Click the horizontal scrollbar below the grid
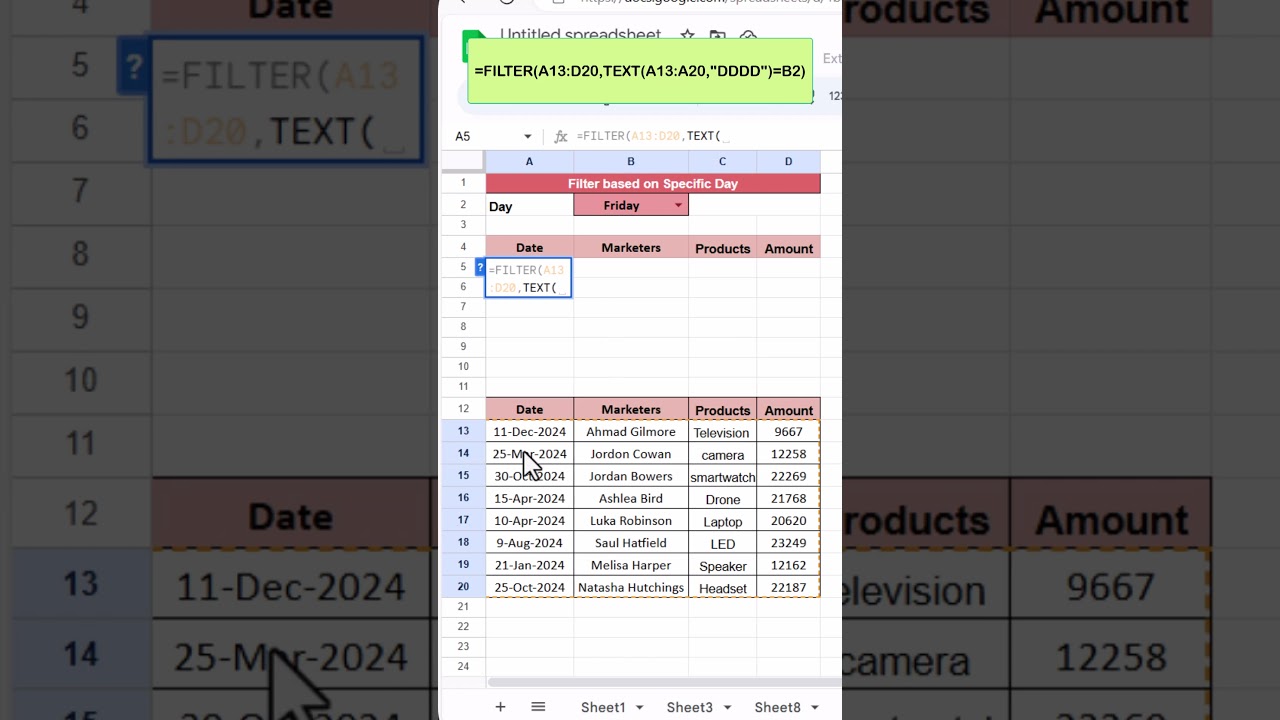The width and height of the screenshot is (1280, 720). 664,682
